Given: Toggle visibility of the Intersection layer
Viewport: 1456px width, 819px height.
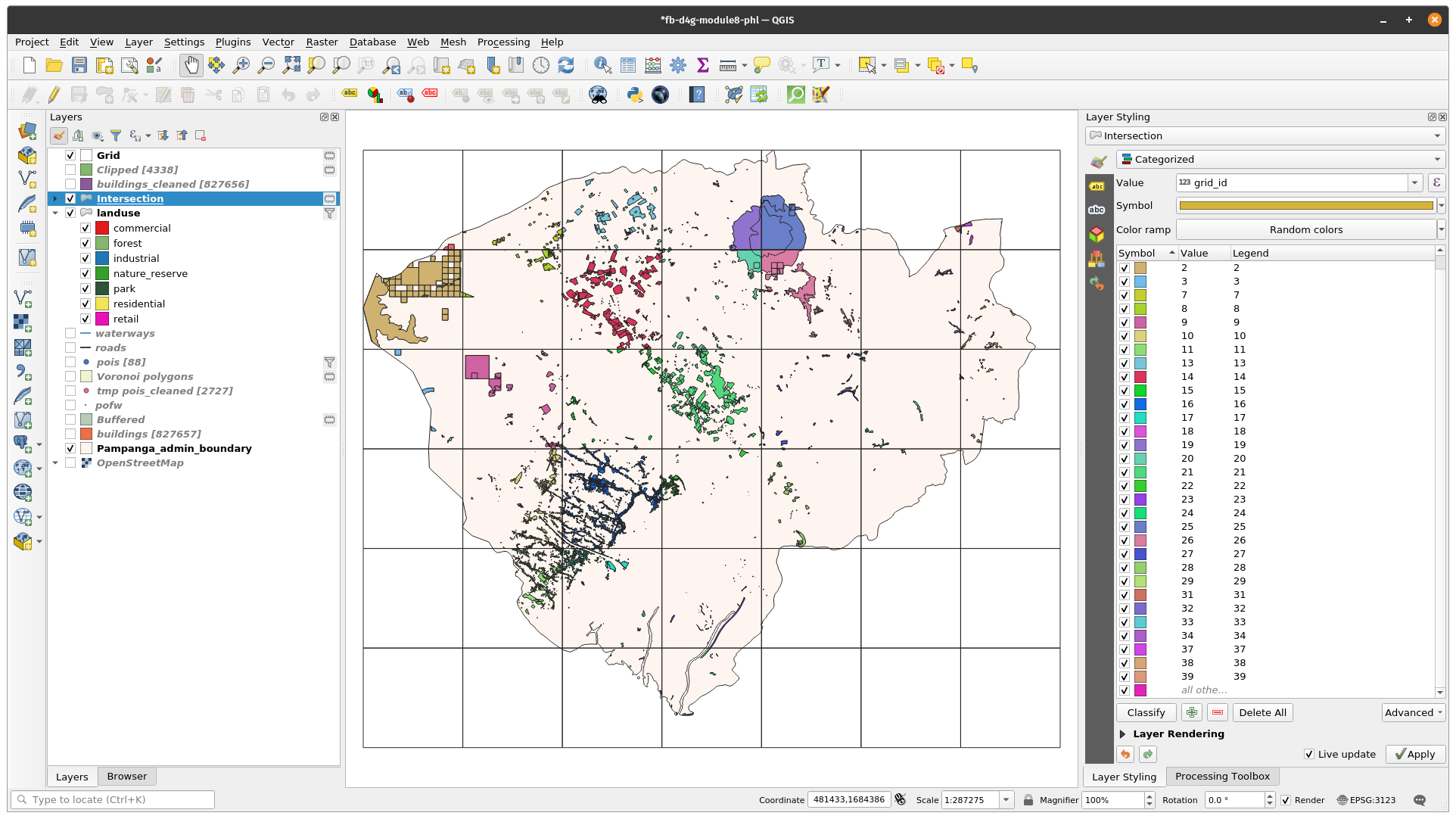Looking at the screenshot, I should point(71,198).
